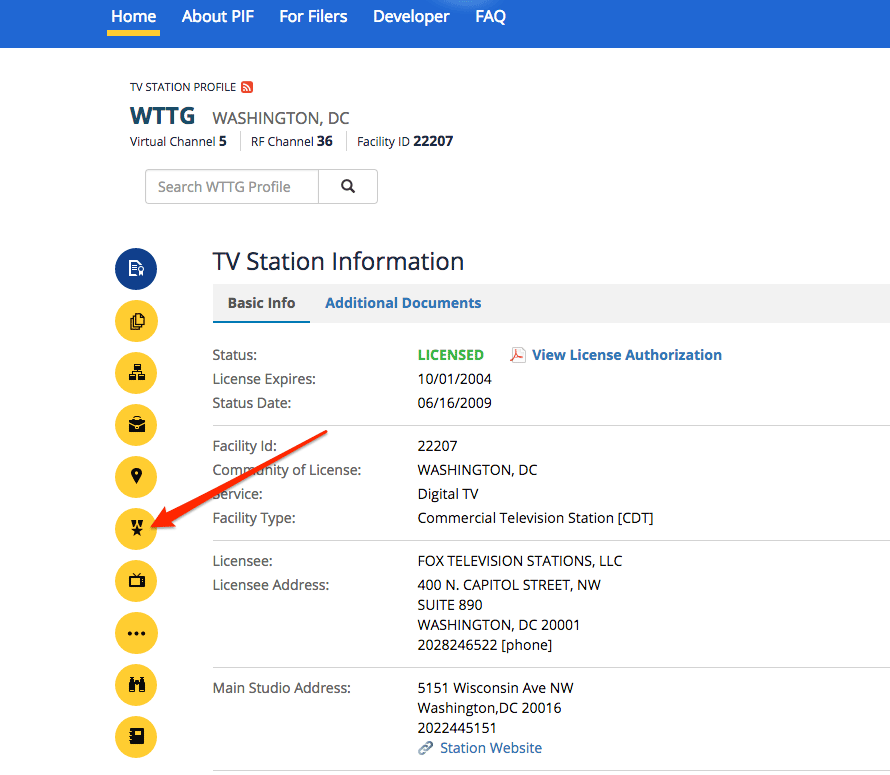The height and width of the screenshot is (775, 890).
Task: Visit the Station Website link
Action: 490,748
